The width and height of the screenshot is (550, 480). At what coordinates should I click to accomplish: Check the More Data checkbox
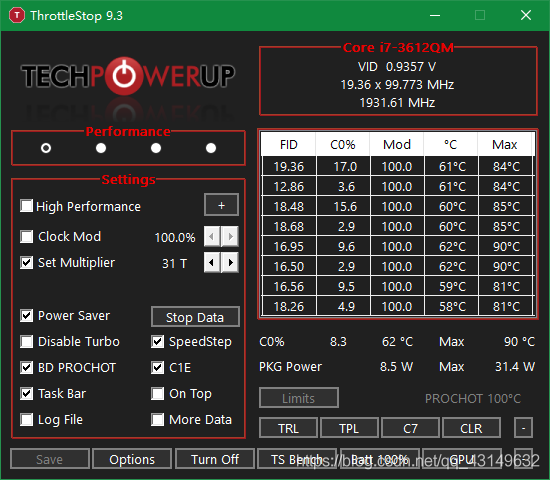pyautogui.click(x=157, y=420)
